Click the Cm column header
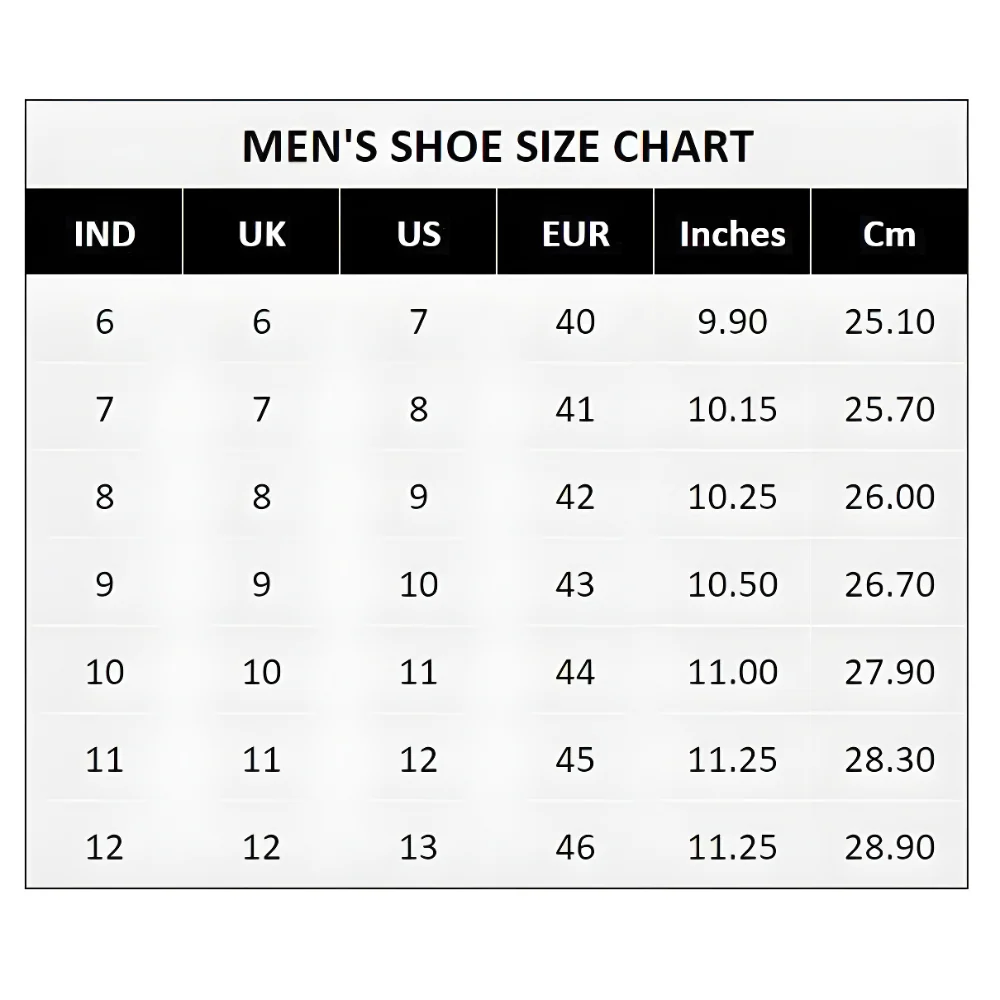 (889, 234)
